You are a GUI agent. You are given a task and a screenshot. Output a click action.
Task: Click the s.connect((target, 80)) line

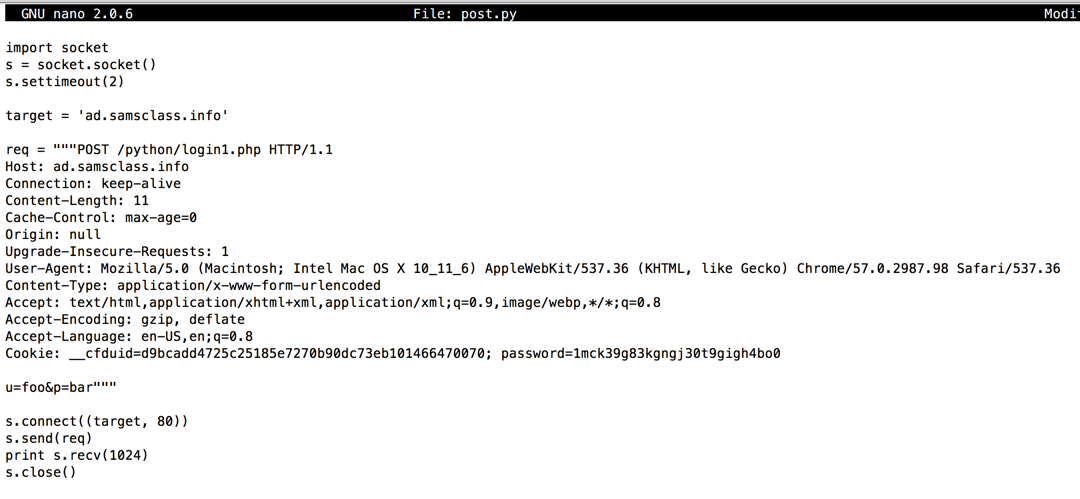coord(97,422)
